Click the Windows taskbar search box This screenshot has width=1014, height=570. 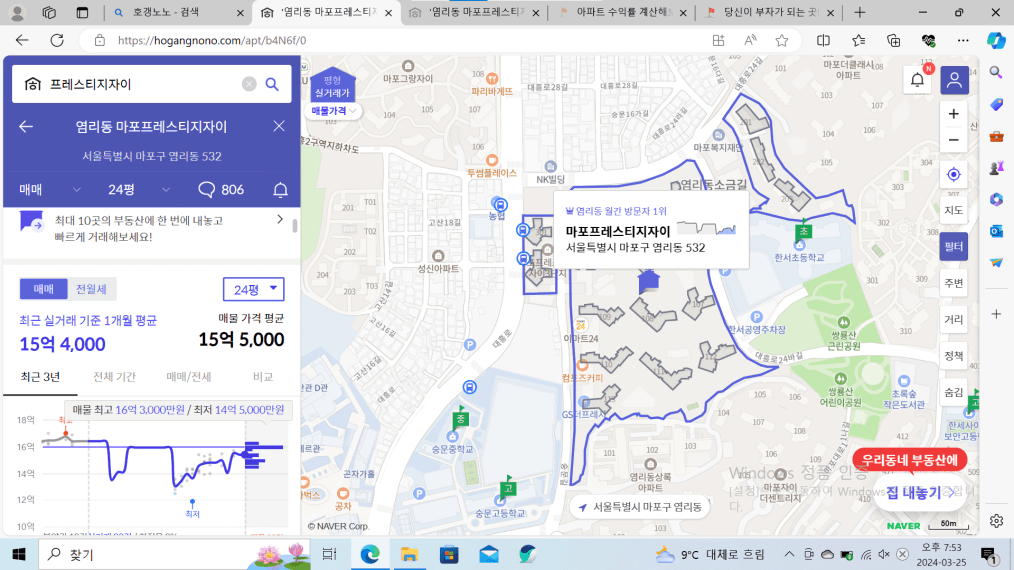175,554
